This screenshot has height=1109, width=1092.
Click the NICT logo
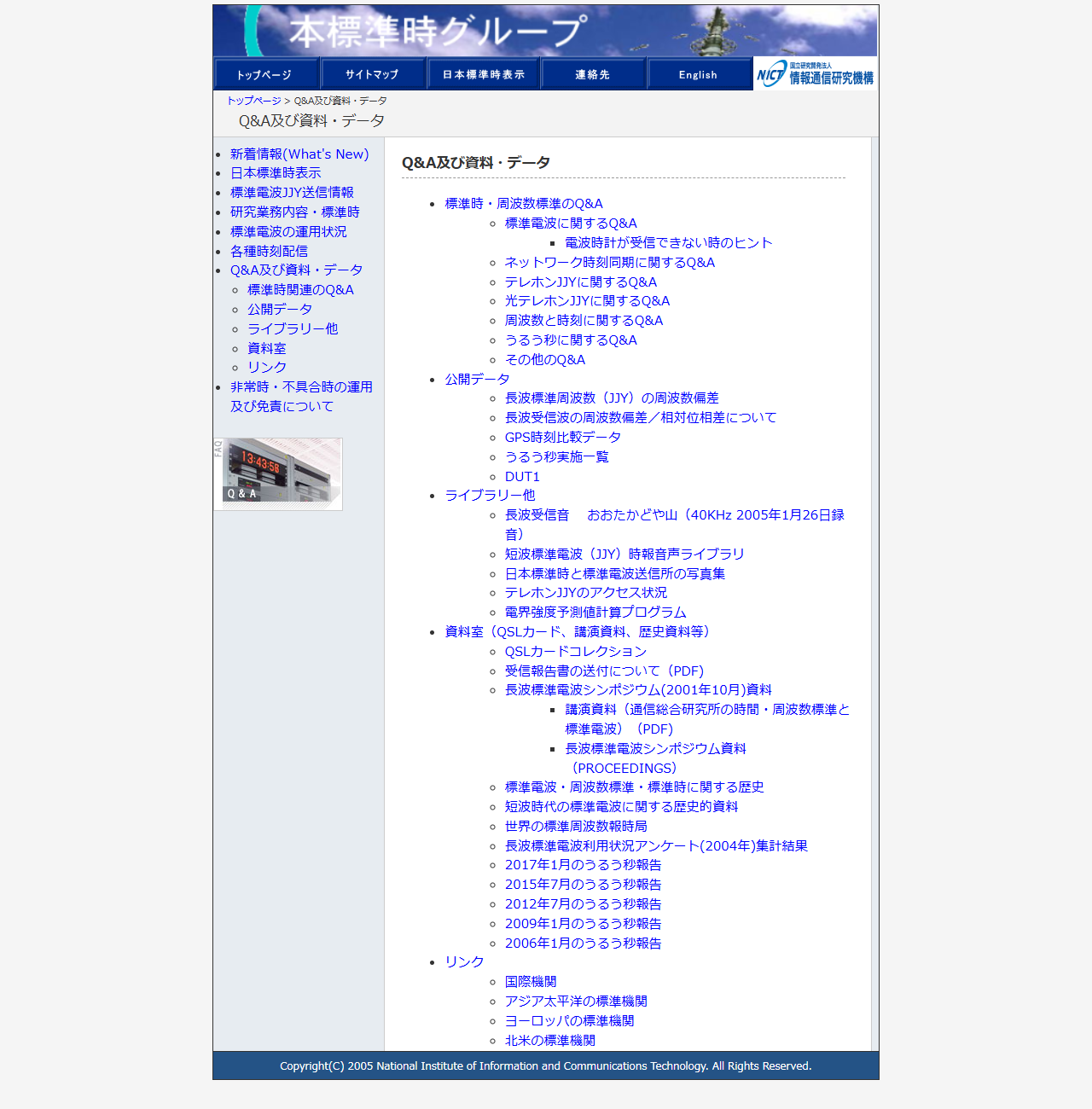(x=816, y=74)
